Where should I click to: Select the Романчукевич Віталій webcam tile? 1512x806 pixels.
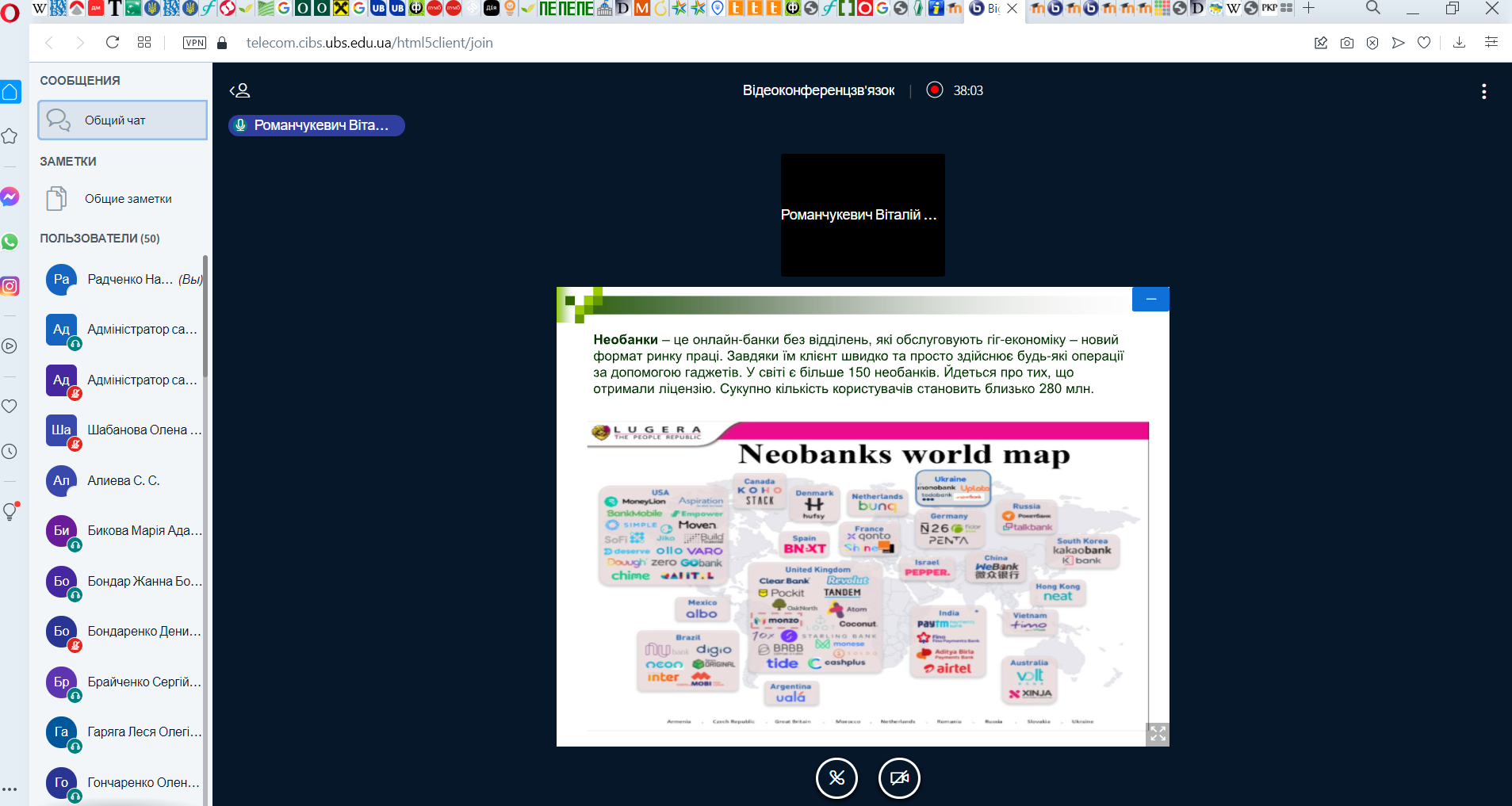click(863, 215)
